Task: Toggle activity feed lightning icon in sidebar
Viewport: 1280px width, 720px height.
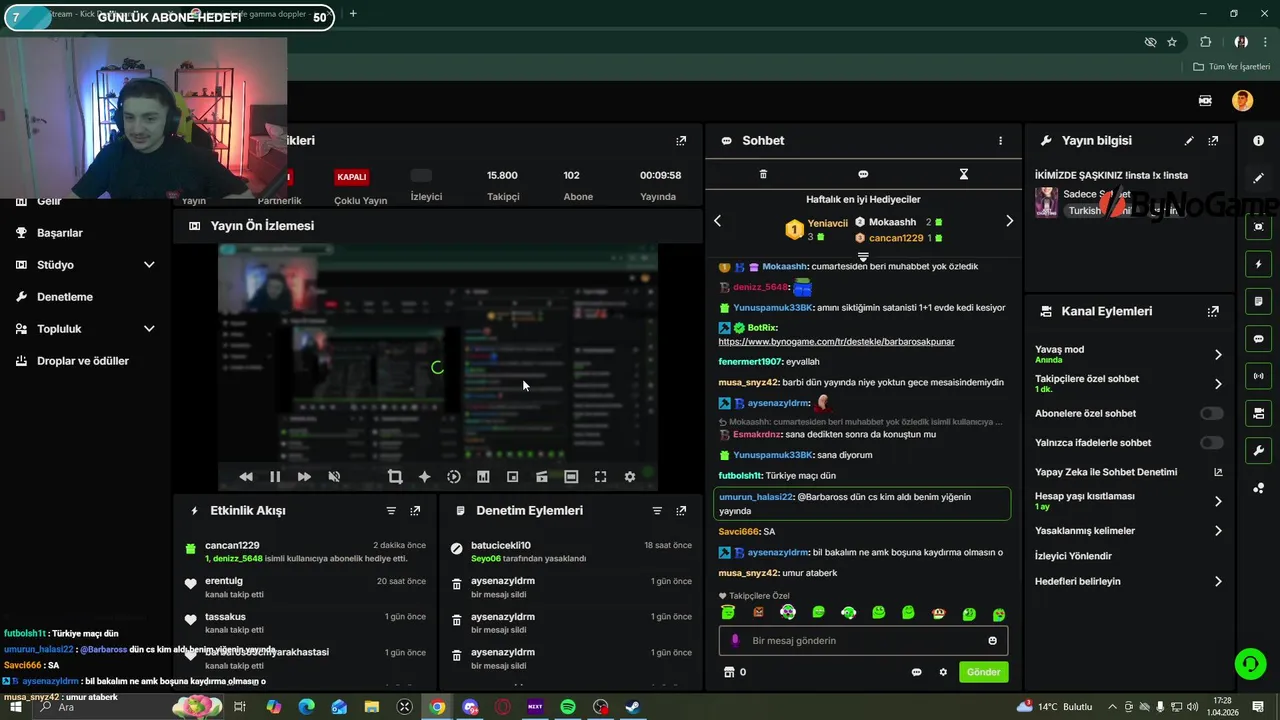Action: pos(1259,265)
